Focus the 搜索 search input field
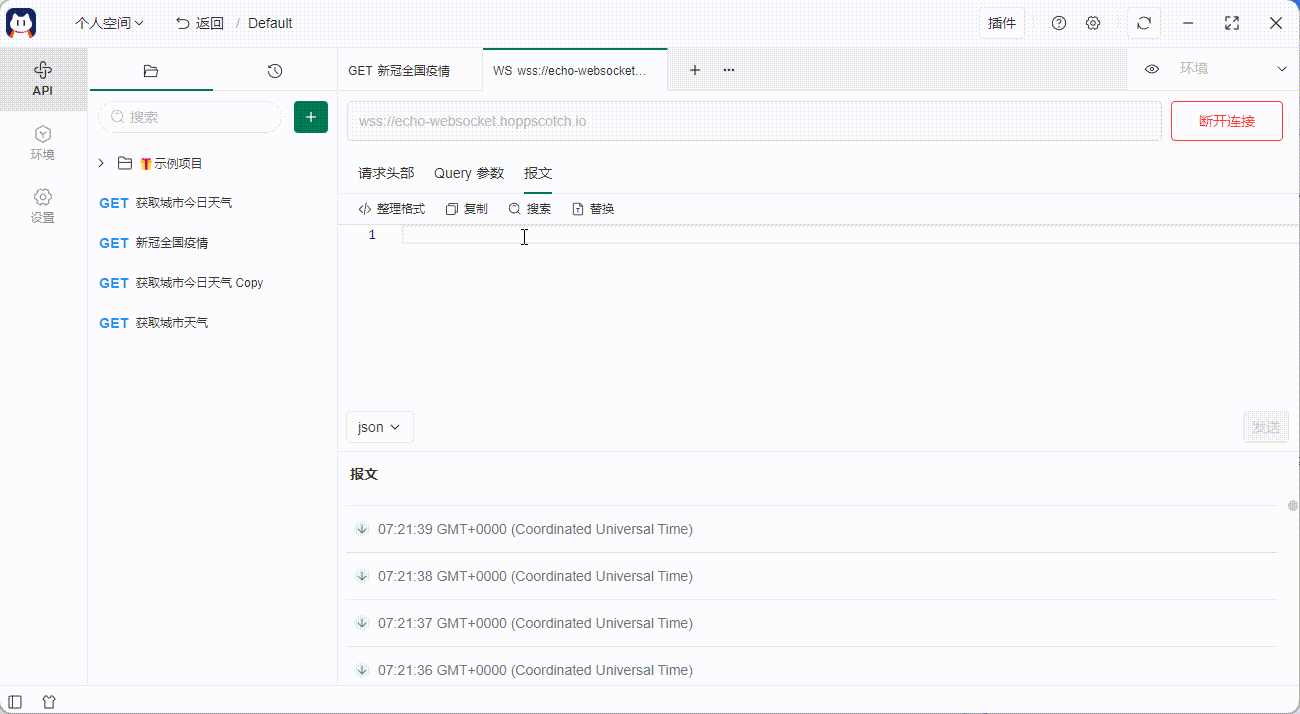Viewport: 1300px width, 714px height. (x=190, y=117)
